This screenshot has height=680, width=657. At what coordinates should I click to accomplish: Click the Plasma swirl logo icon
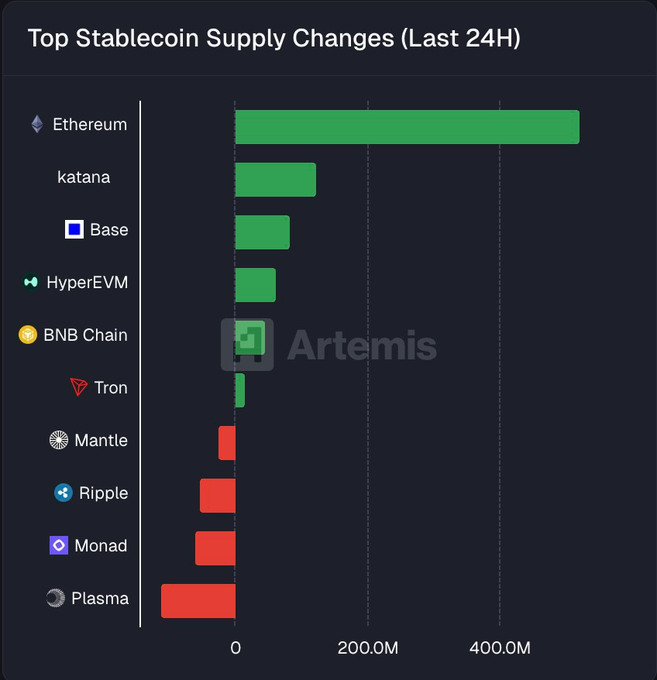click(56, 598)
